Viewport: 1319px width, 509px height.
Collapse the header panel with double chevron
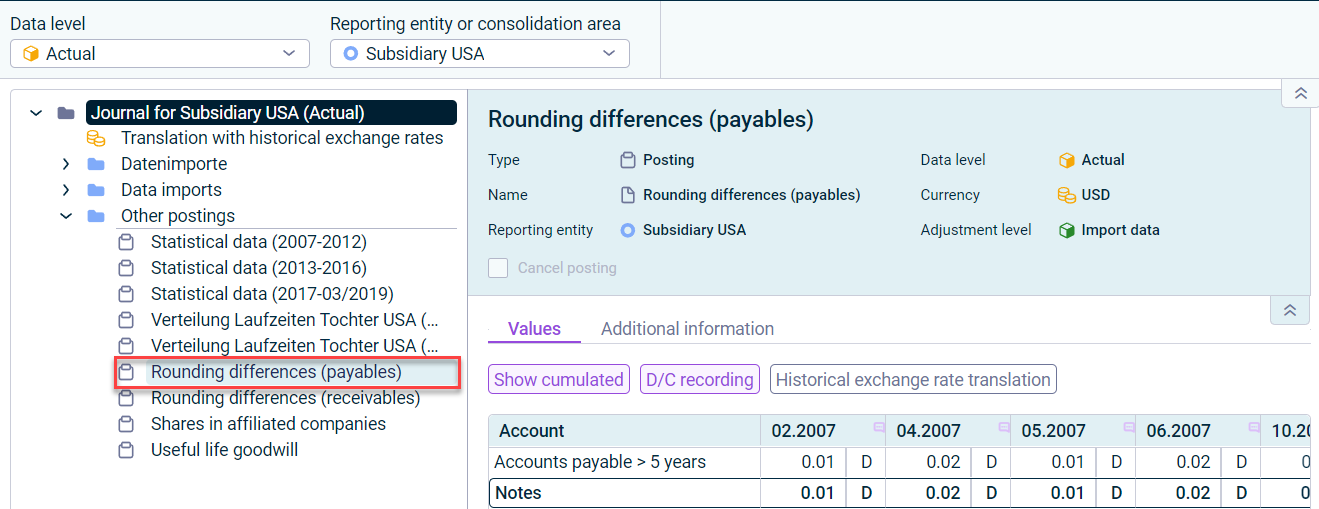pos(1300,93)
